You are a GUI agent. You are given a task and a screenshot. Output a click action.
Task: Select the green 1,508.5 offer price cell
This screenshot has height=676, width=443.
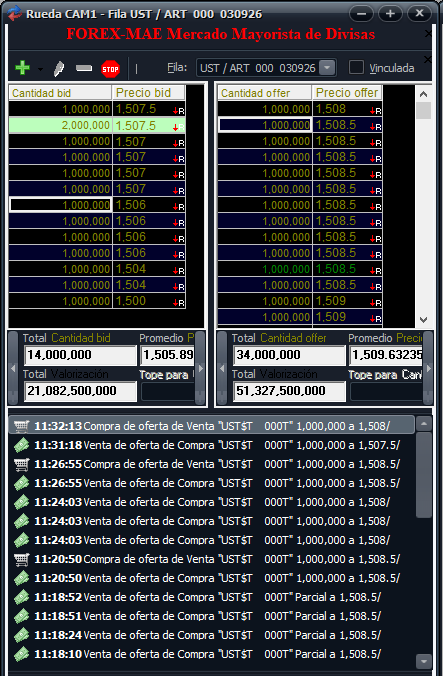pos(347,269)
